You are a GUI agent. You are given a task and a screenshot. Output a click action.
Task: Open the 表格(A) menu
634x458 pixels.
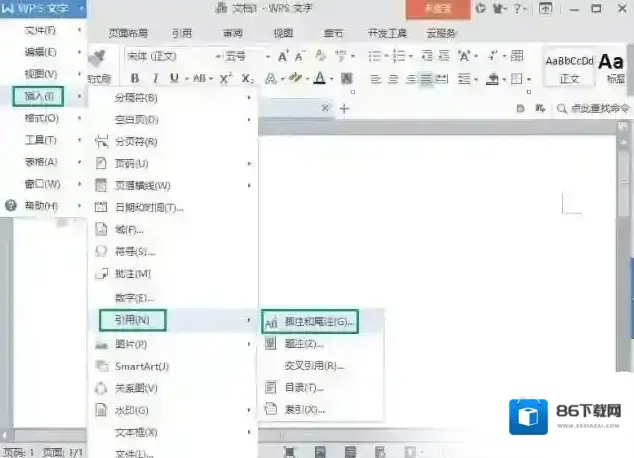coord(43,162)
